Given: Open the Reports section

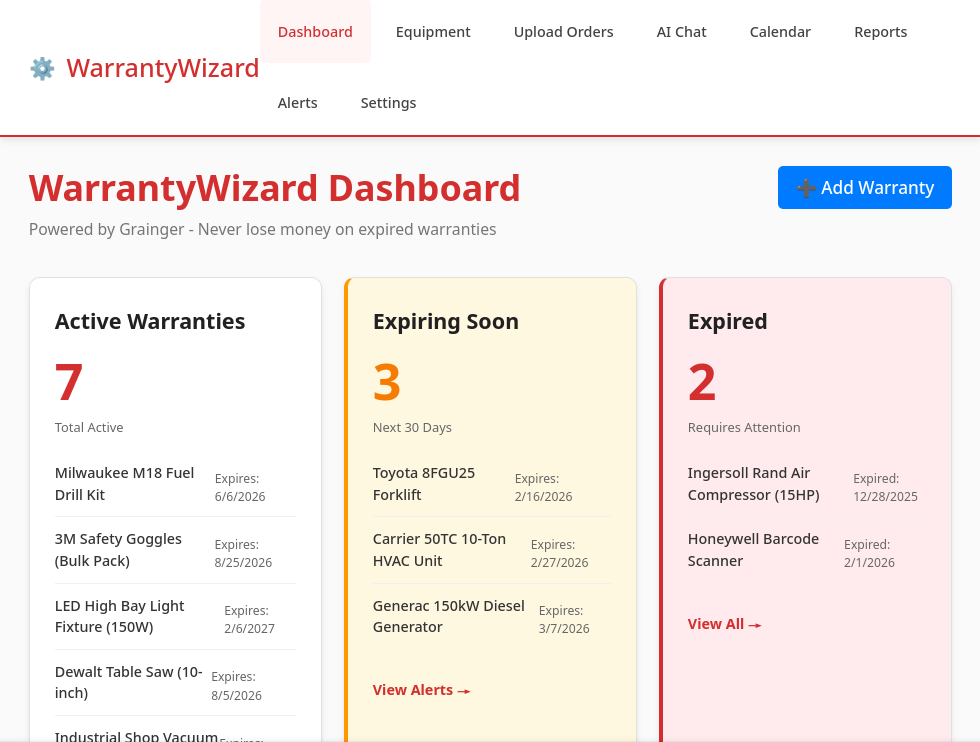Looking at the screenshot, I should (880, 32).
